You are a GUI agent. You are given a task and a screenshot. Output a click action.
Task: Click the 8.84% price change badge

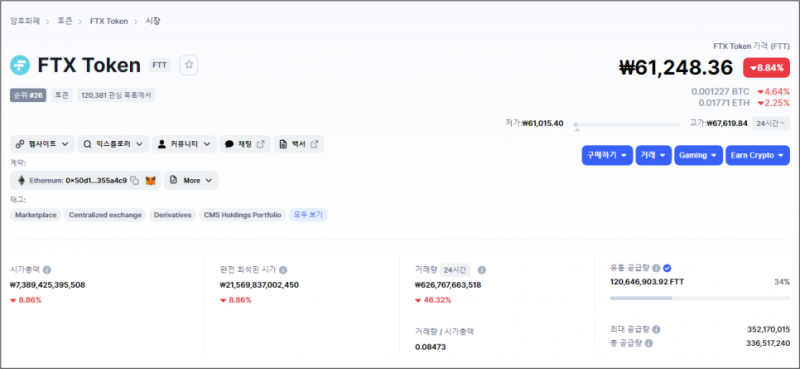pyautogui.click(x=766, y=68)
